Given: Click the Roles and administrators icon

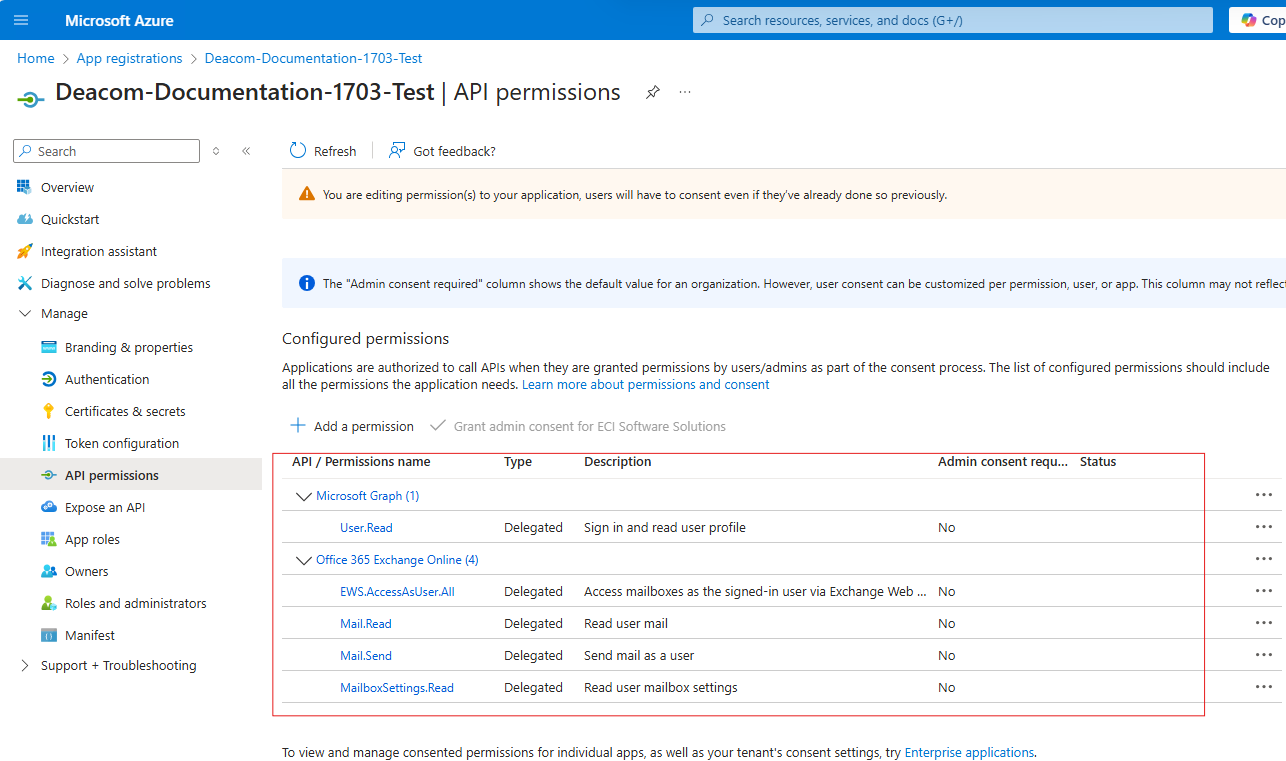Looking at the screenshot, I should click(x=48, y=603).
